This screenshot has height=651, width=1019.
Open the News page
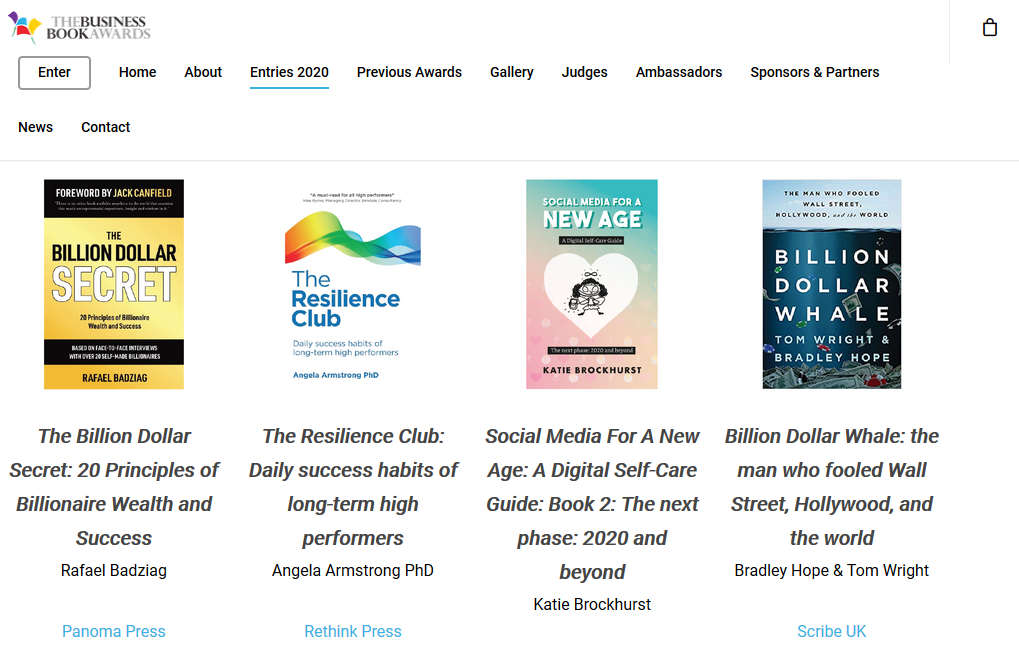point(35,127)
